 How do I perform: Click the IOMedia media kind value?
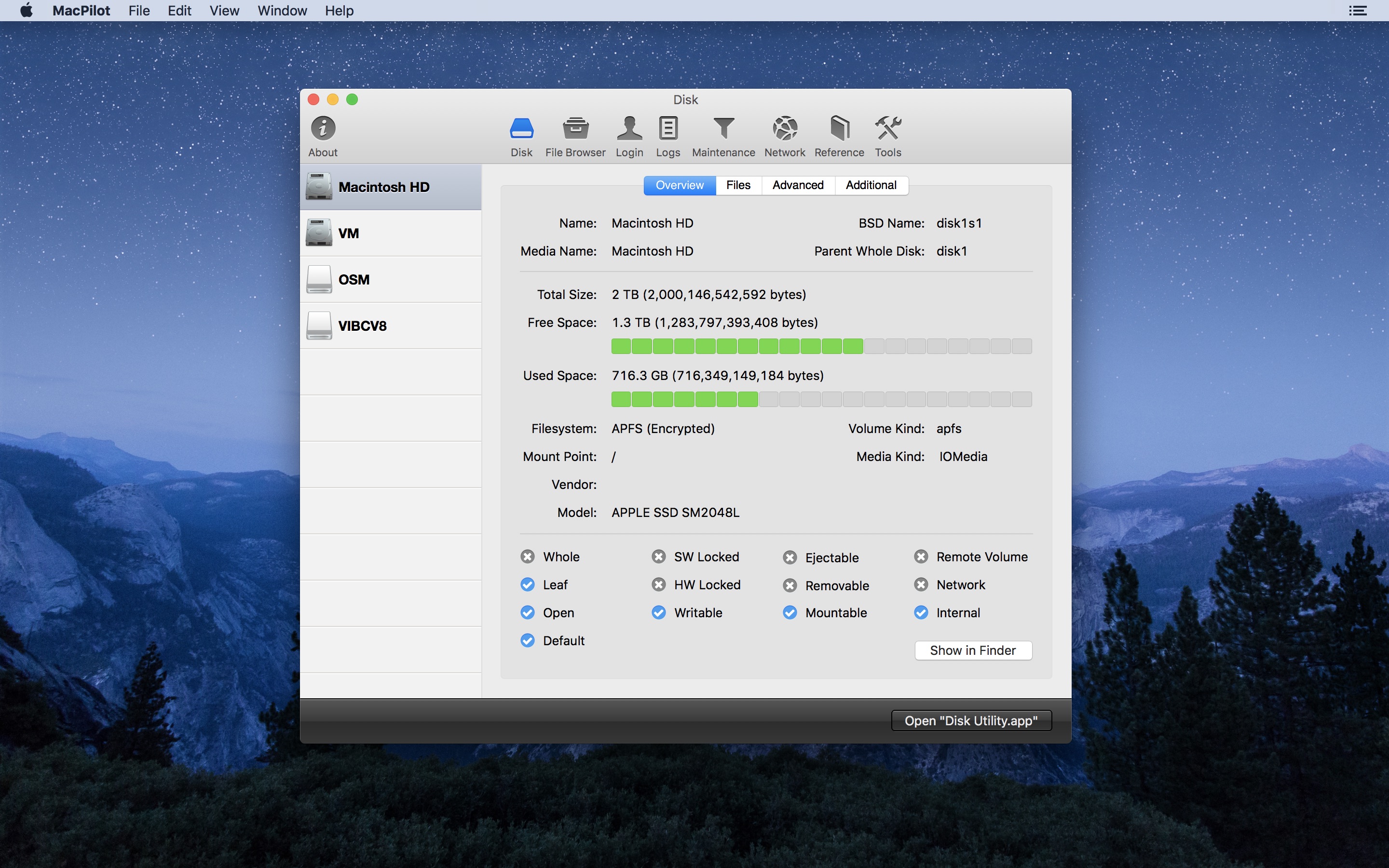[963, 457]
